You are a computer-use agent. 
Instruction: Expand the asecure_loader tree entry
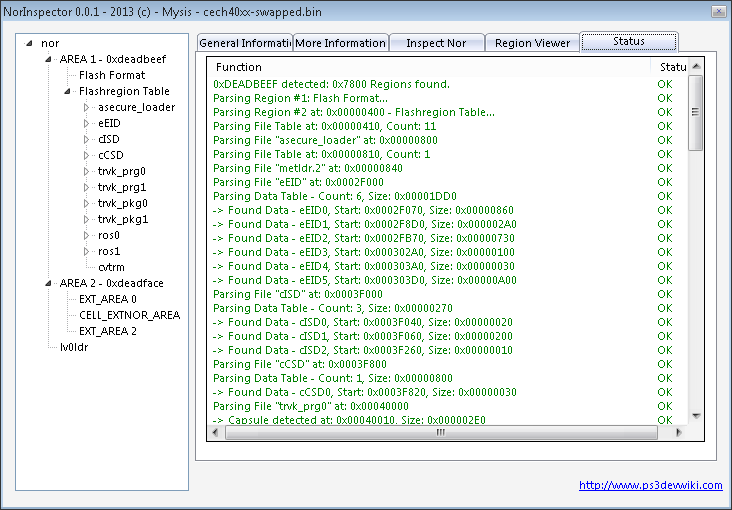click(x=88, y=107)
